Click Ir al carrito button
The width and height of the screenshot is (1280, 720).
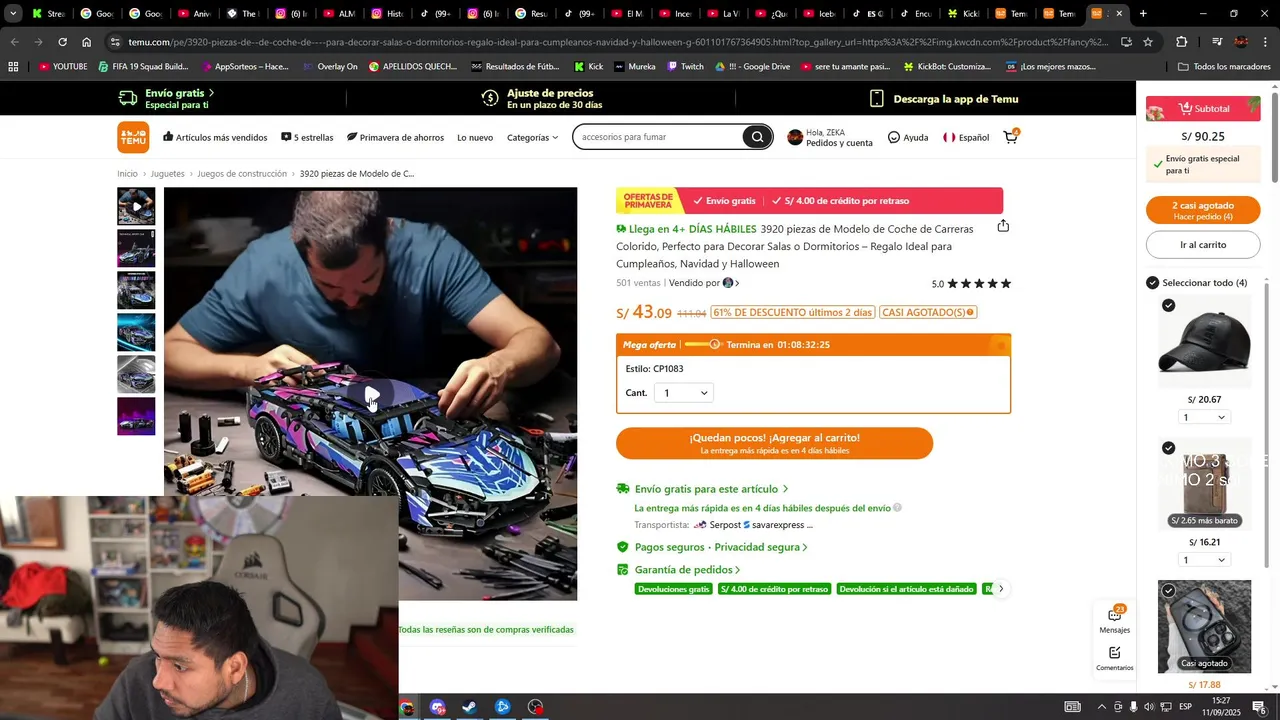(1203, 244)
